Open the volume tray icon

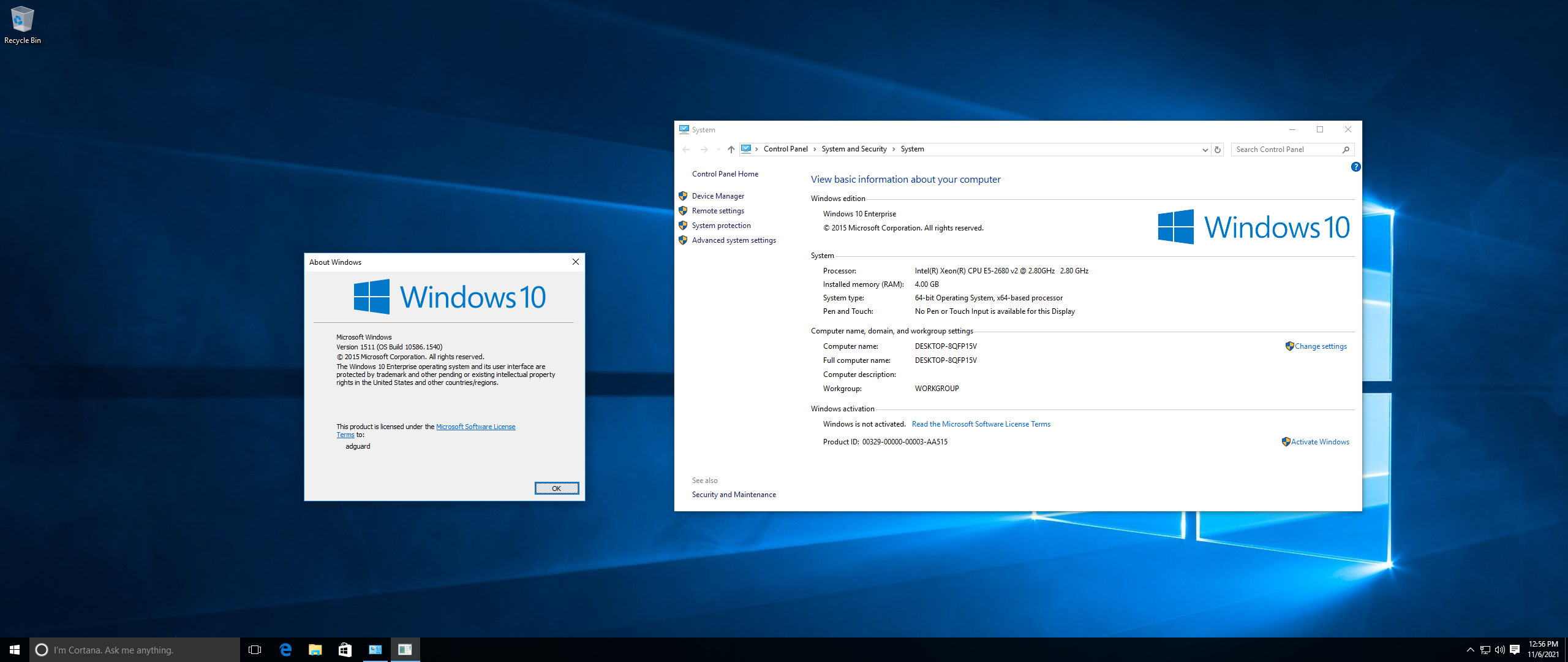pos(1500,650)
